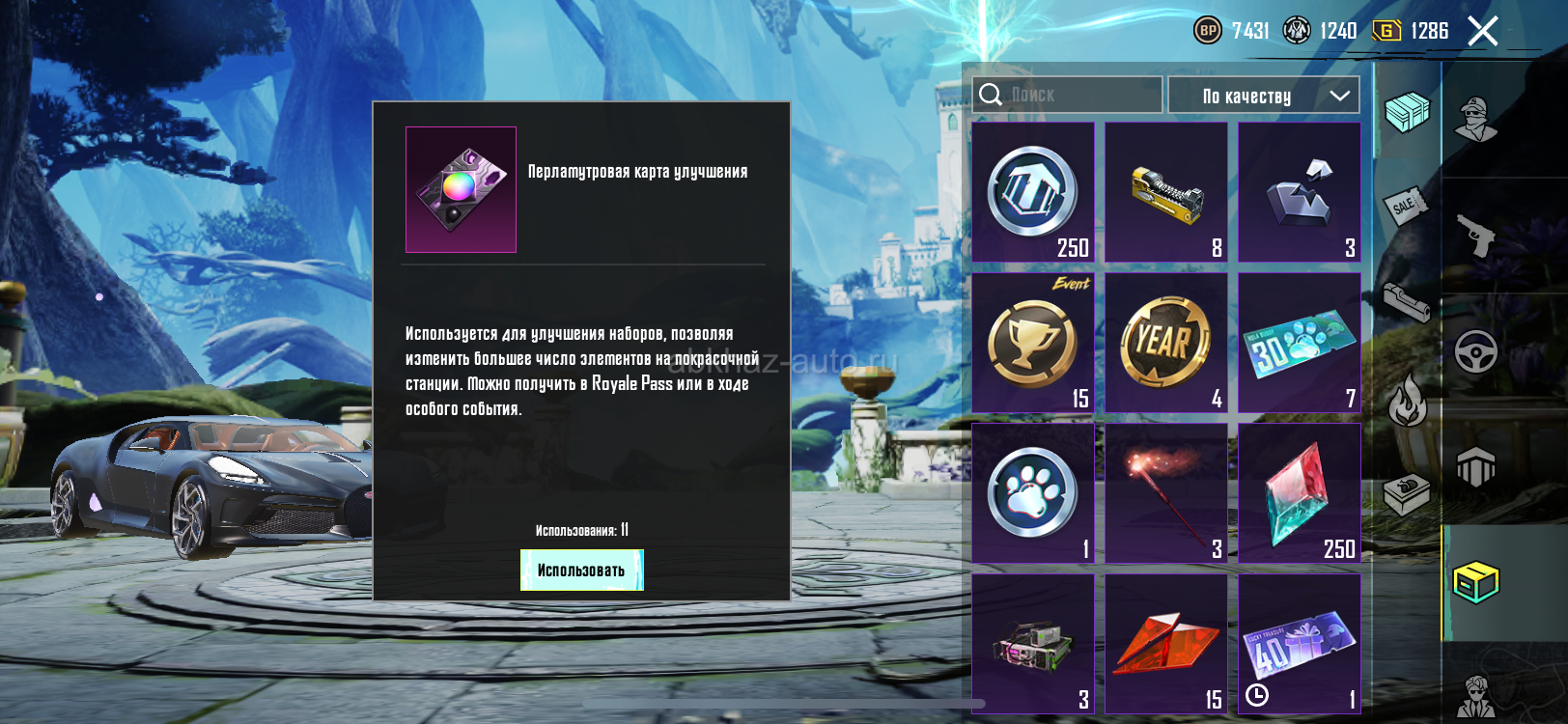Open the yellow box inventory tab

[1476, 582]
